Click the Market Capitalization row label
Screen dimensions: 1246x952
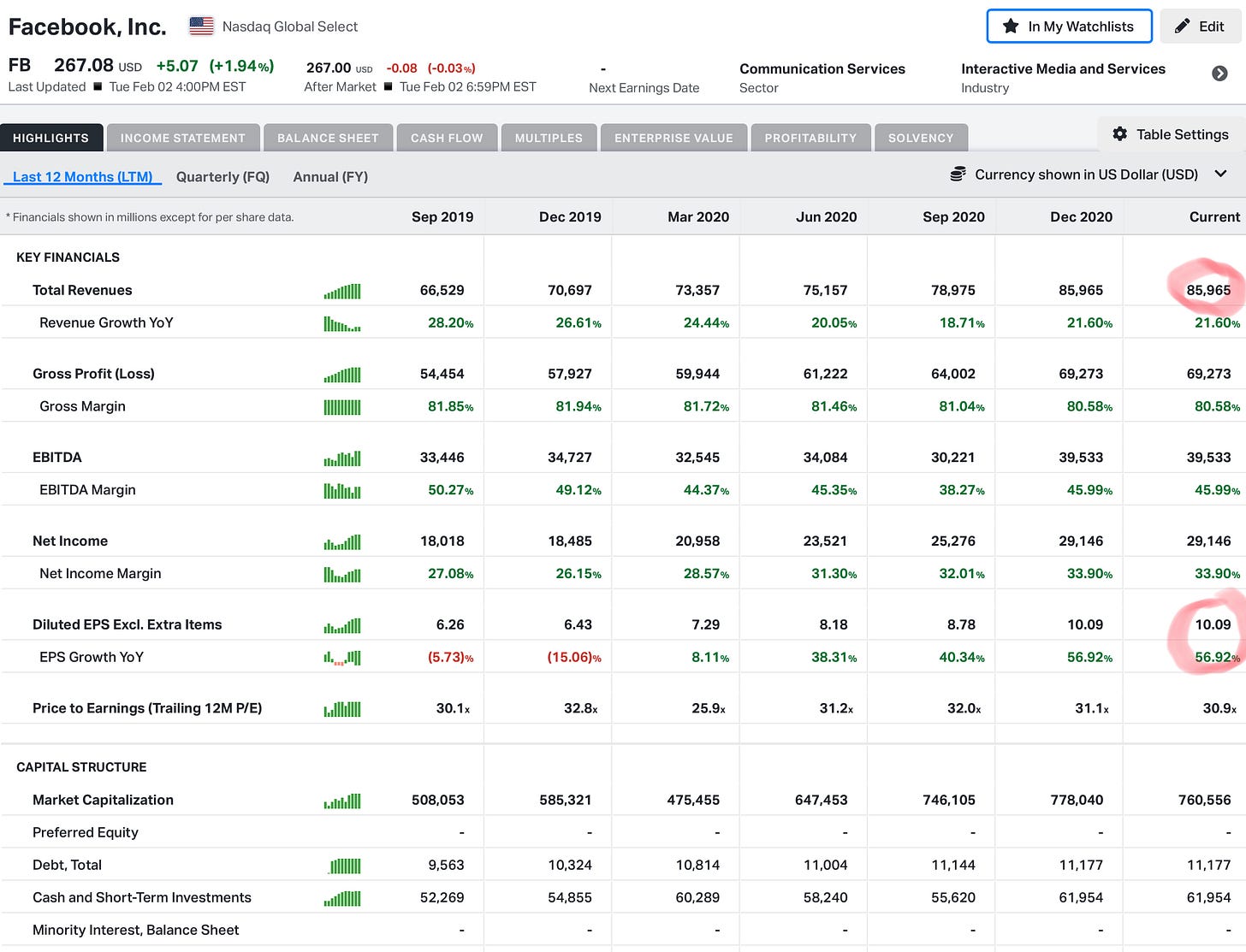pos(103,801)
